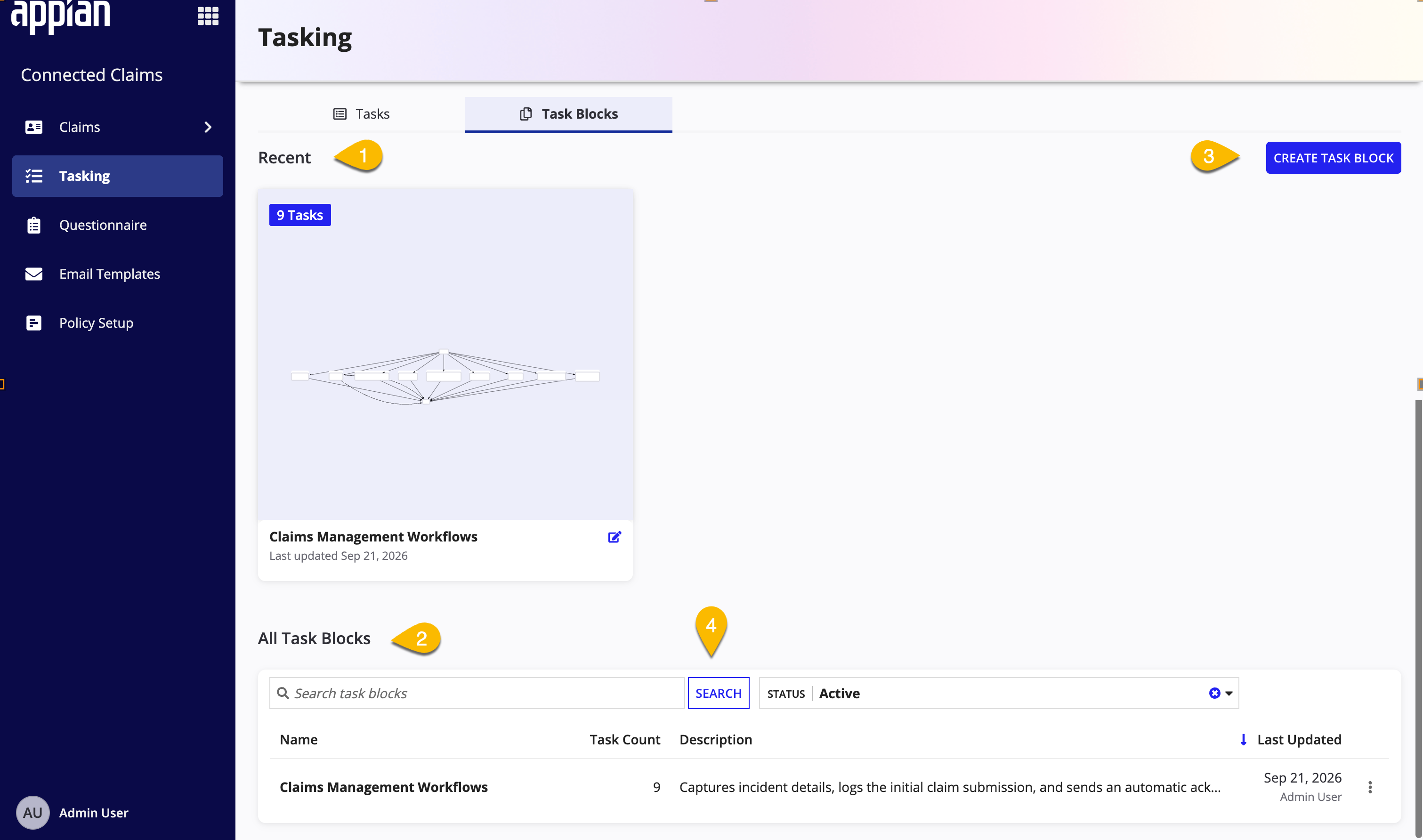Sort by Name column header
This screenshot has width=1423, height=840.
tap(298, 739)
